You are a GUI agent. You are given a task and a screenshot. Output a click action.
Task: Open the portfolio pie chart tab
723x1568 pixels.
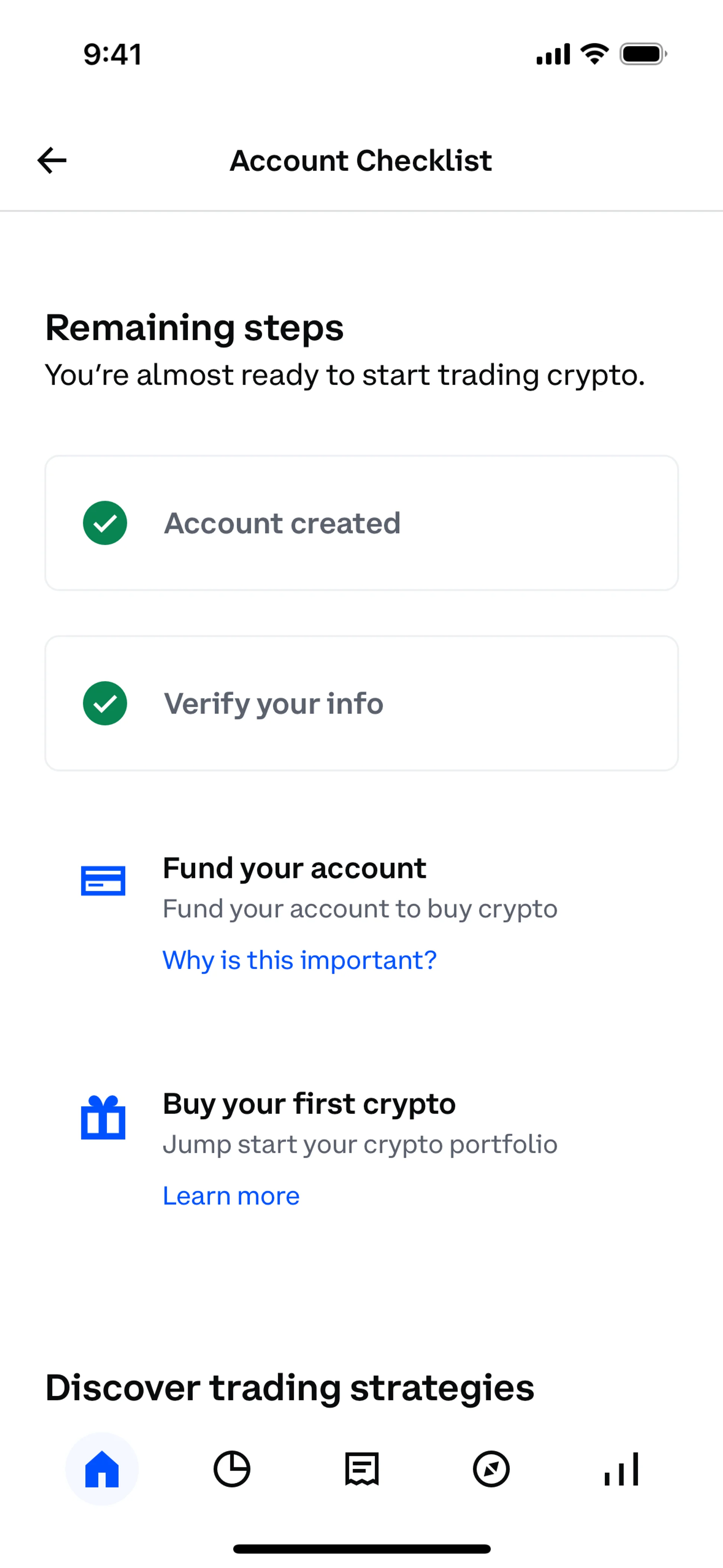point(232,1469)
